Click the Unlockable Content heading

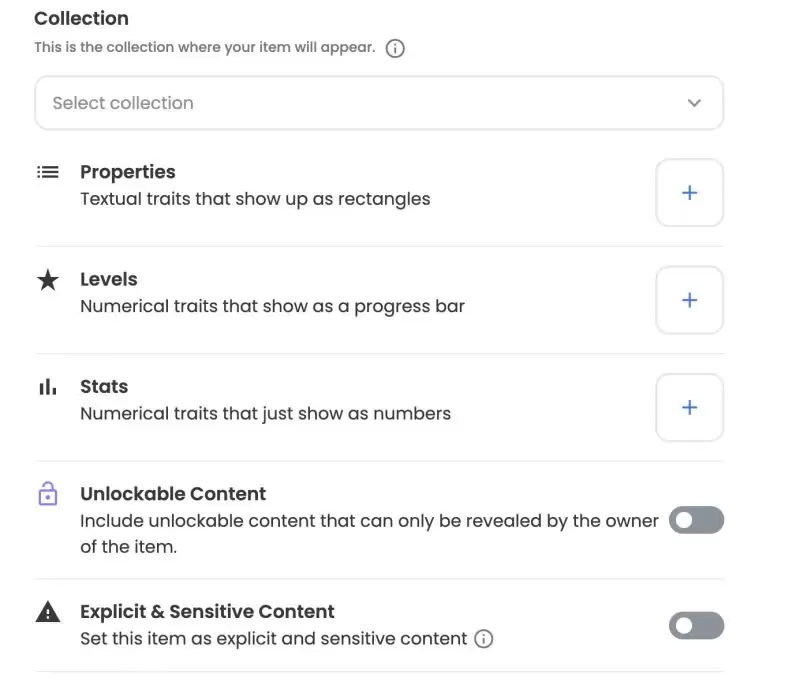point(173,494)
